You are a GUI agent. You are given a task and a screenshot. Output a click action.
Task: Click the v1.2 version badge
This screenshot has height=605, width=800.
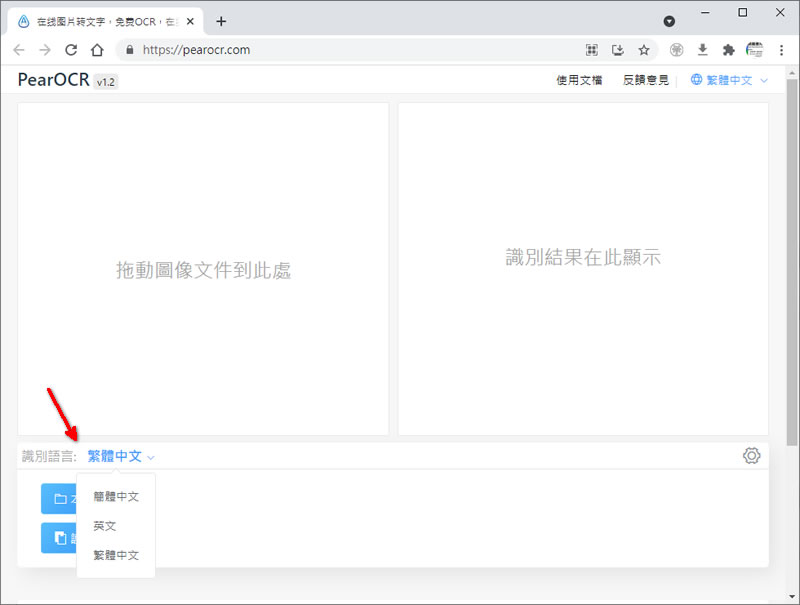pos(106,82)
